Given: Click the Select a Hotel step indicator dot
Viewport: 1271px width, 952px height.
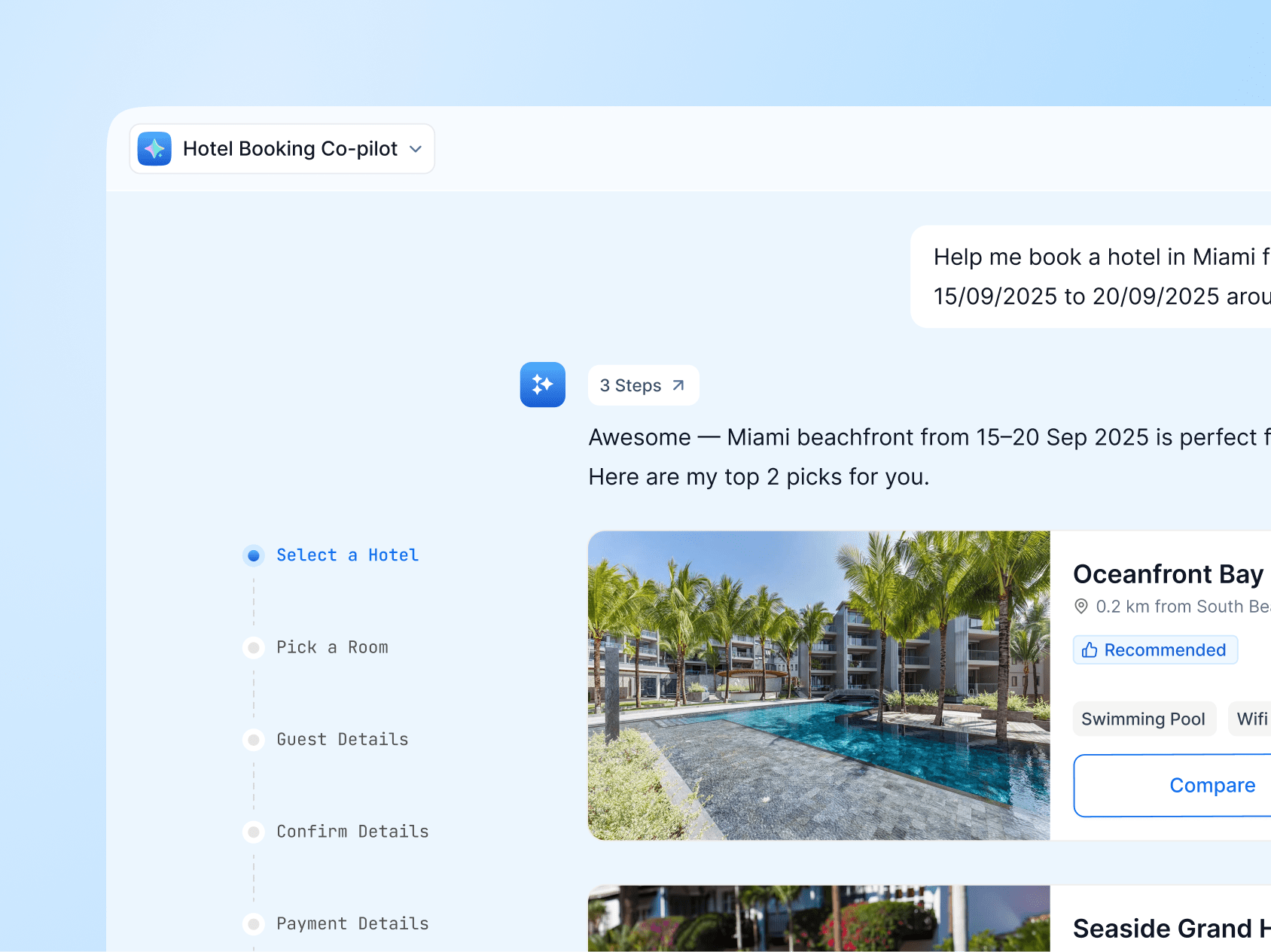Looking at the screenshot, I should pyautogui.click(x=254, y=555).
